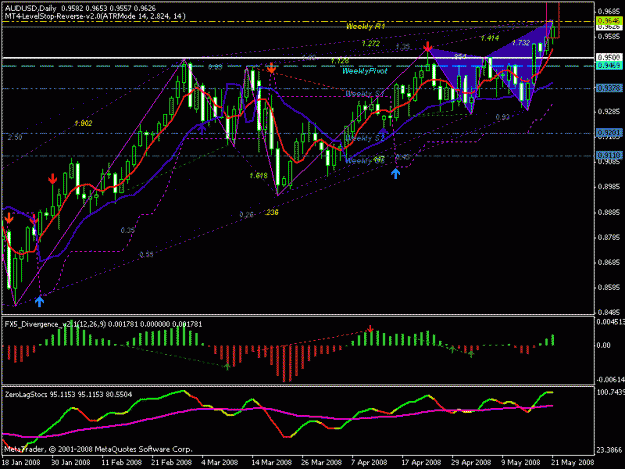Click the 1.414 Fibonacci label
Viewport: 625px width, 469px height.
pyautogui.click(x=489, y=38)
